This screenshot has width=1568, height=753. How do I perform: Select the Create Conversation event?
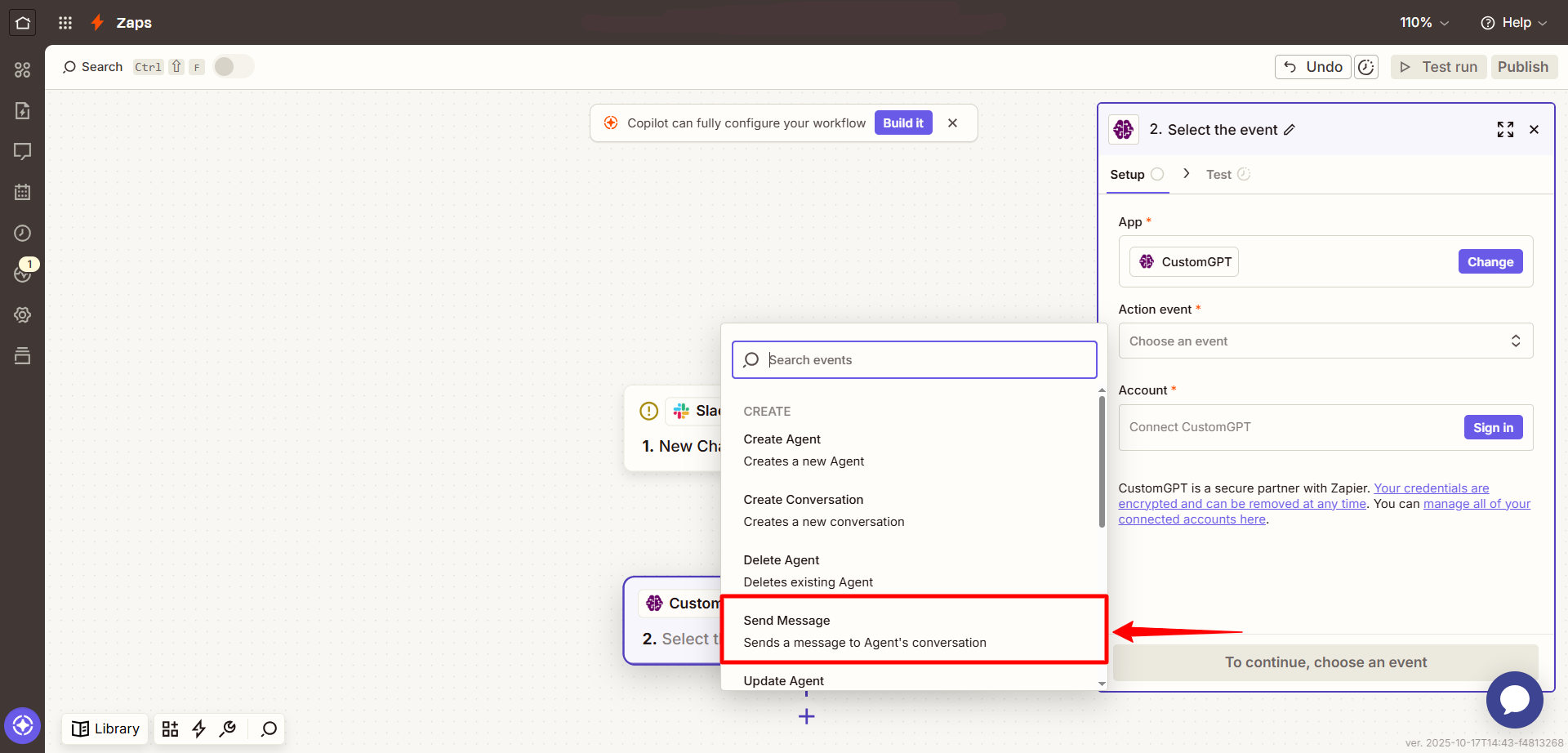tap(910, 510)
